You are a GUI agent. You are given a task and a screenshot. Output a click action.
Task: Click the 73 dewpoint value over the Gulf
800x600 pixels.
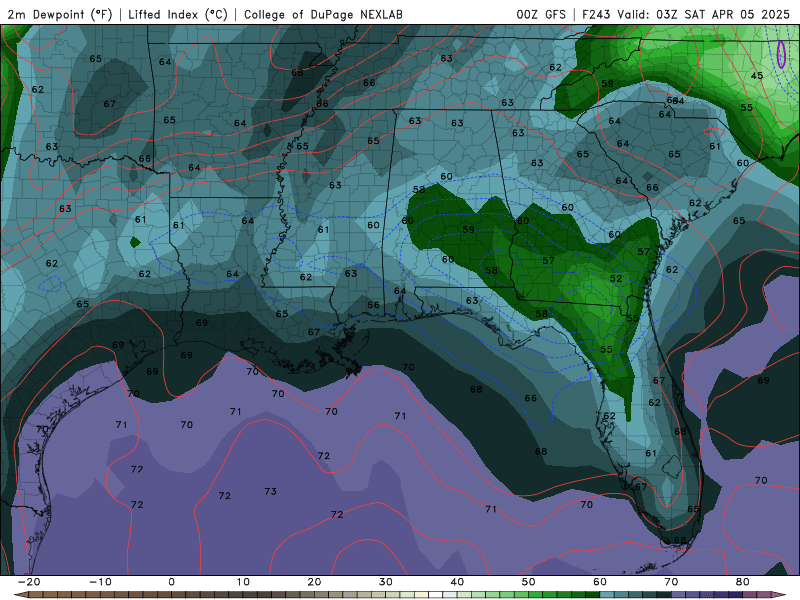click(270, 491)
